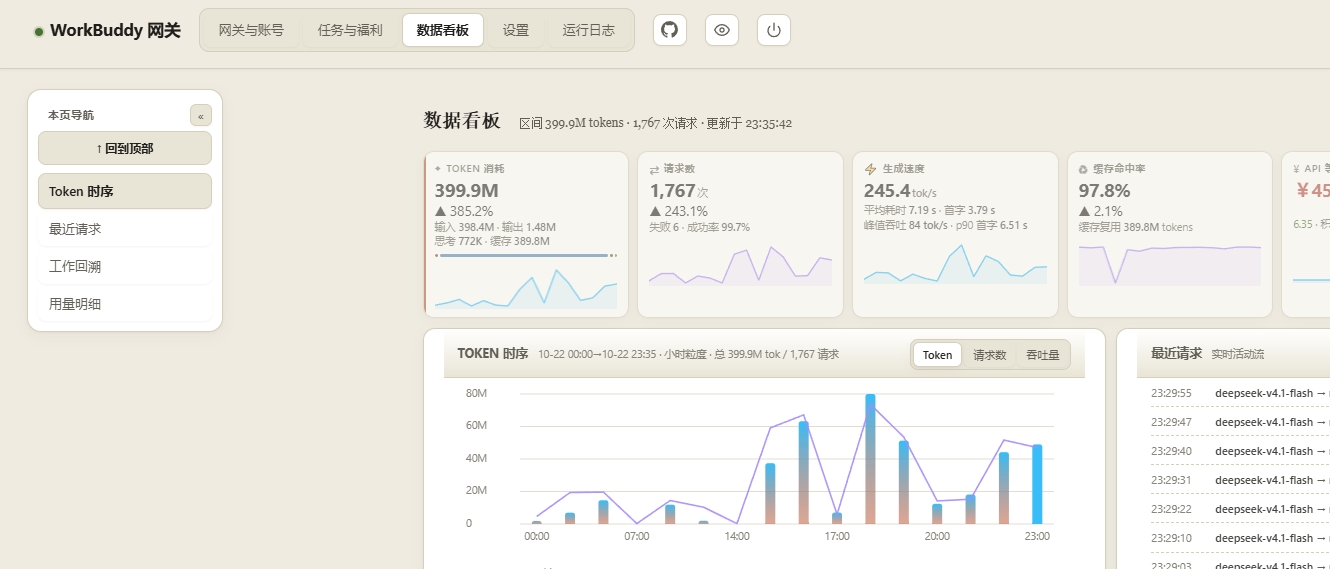Image resolution: width=1330 pixels, height=569 pixels.
Task: Click the green status dot beside WorkBuddy
Action: tap(39, 32)
